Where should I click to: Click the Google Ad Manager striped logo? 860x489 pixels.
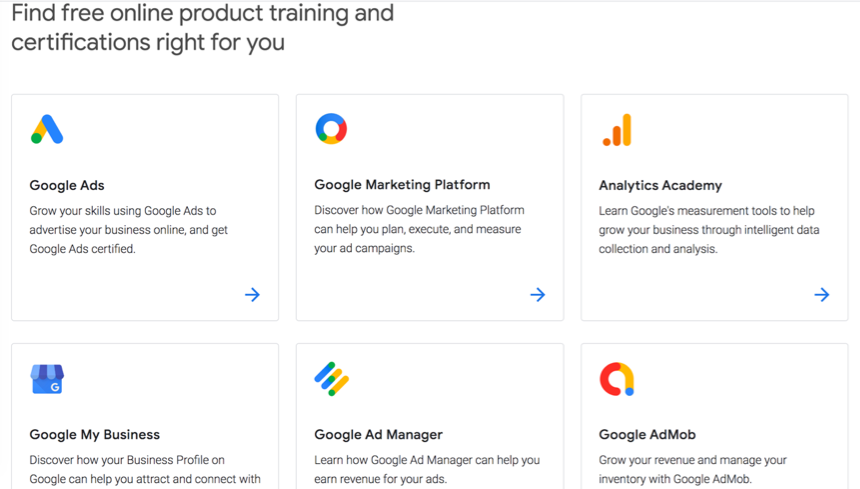click(332, 379)
